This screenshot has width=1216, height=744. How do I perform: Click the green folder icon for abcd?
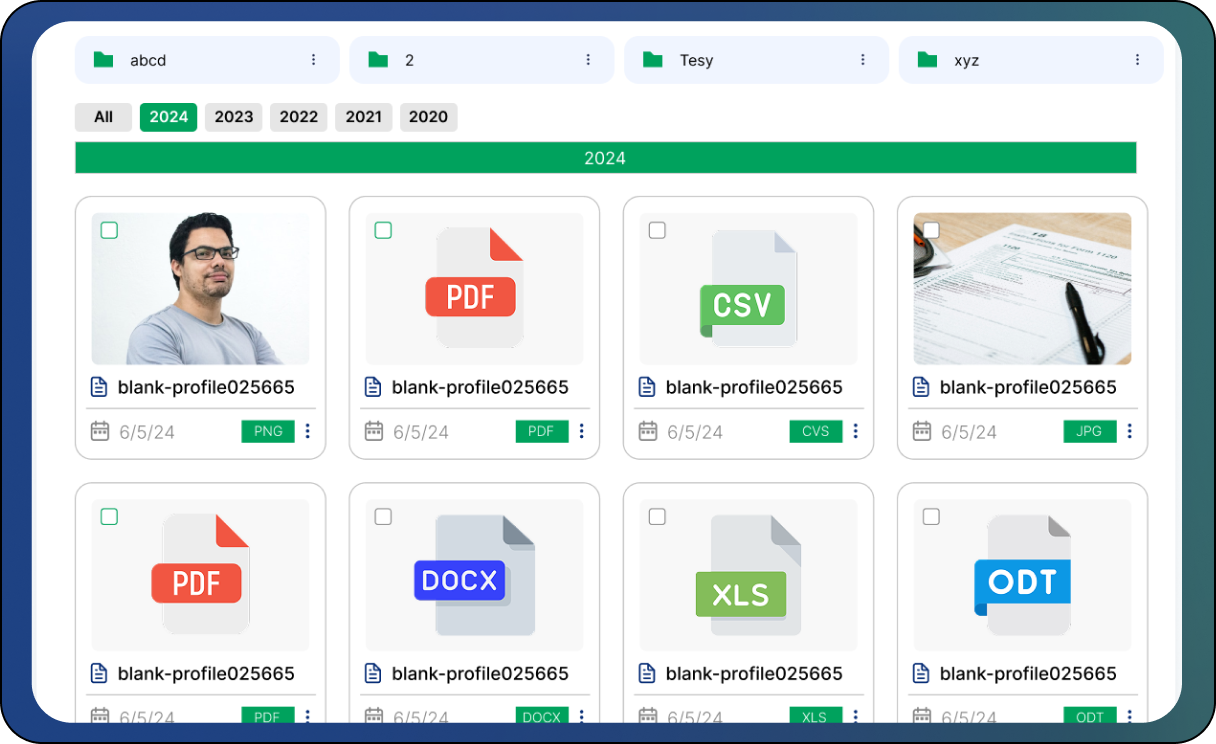[x=103, y=60]
